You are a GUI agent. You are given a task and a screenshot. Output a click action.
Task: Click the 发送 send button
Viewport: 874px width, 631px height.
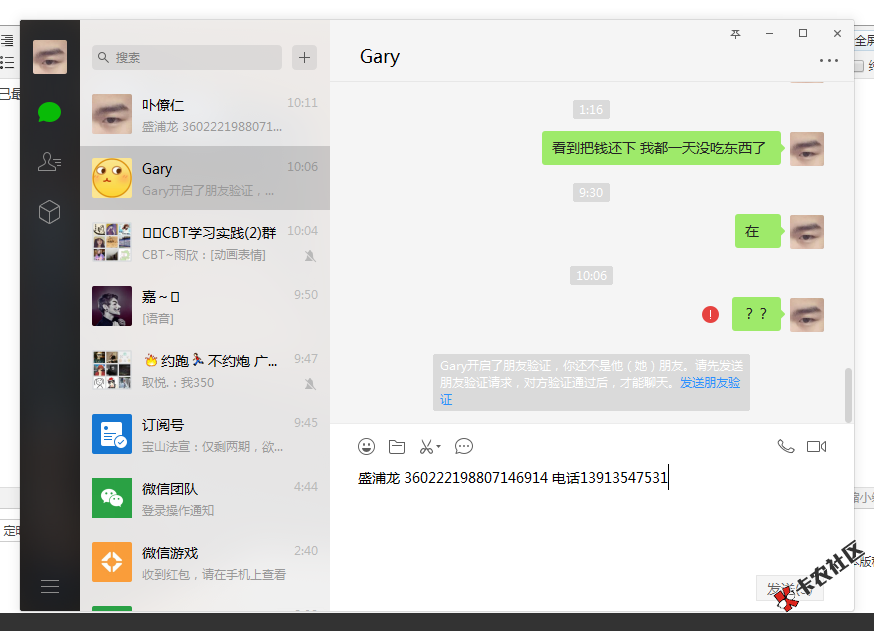789,588
